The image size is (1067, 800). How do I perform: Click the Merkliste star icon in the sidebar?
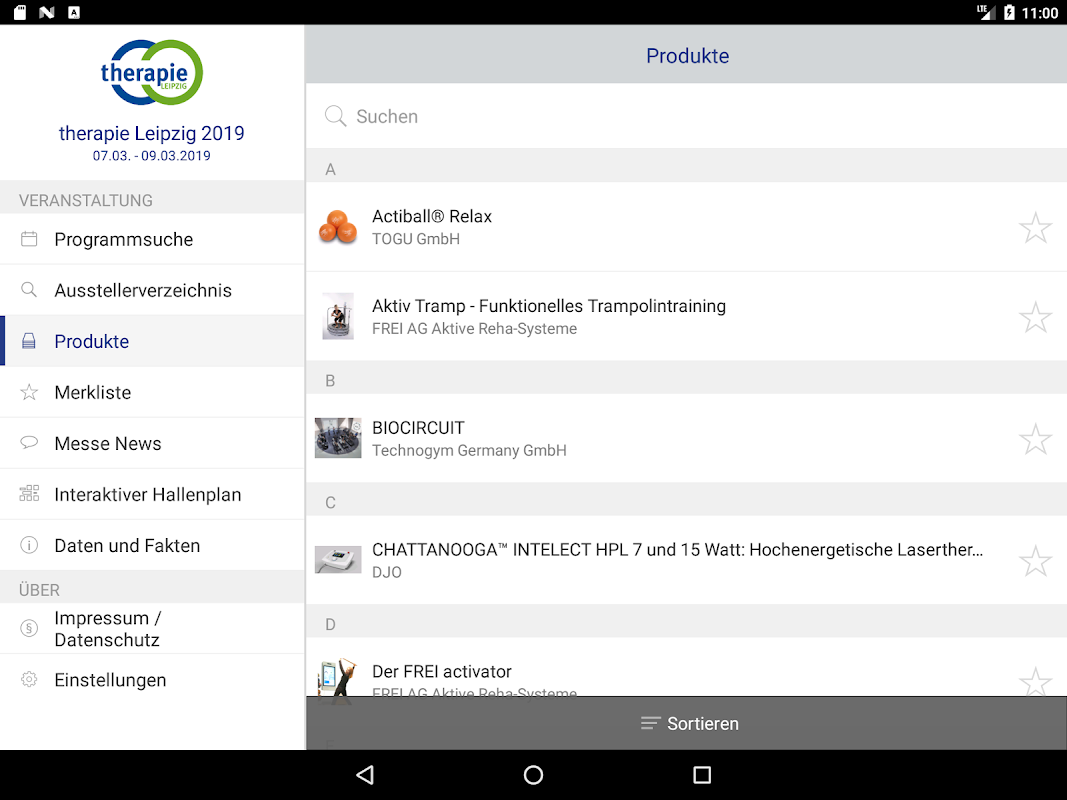coord(29,392)
